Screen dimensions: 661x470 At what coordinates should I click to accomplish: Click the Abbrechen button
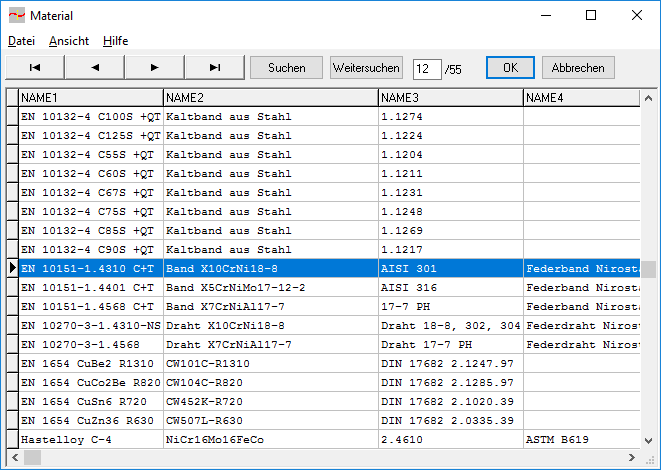tap(578, 67)
